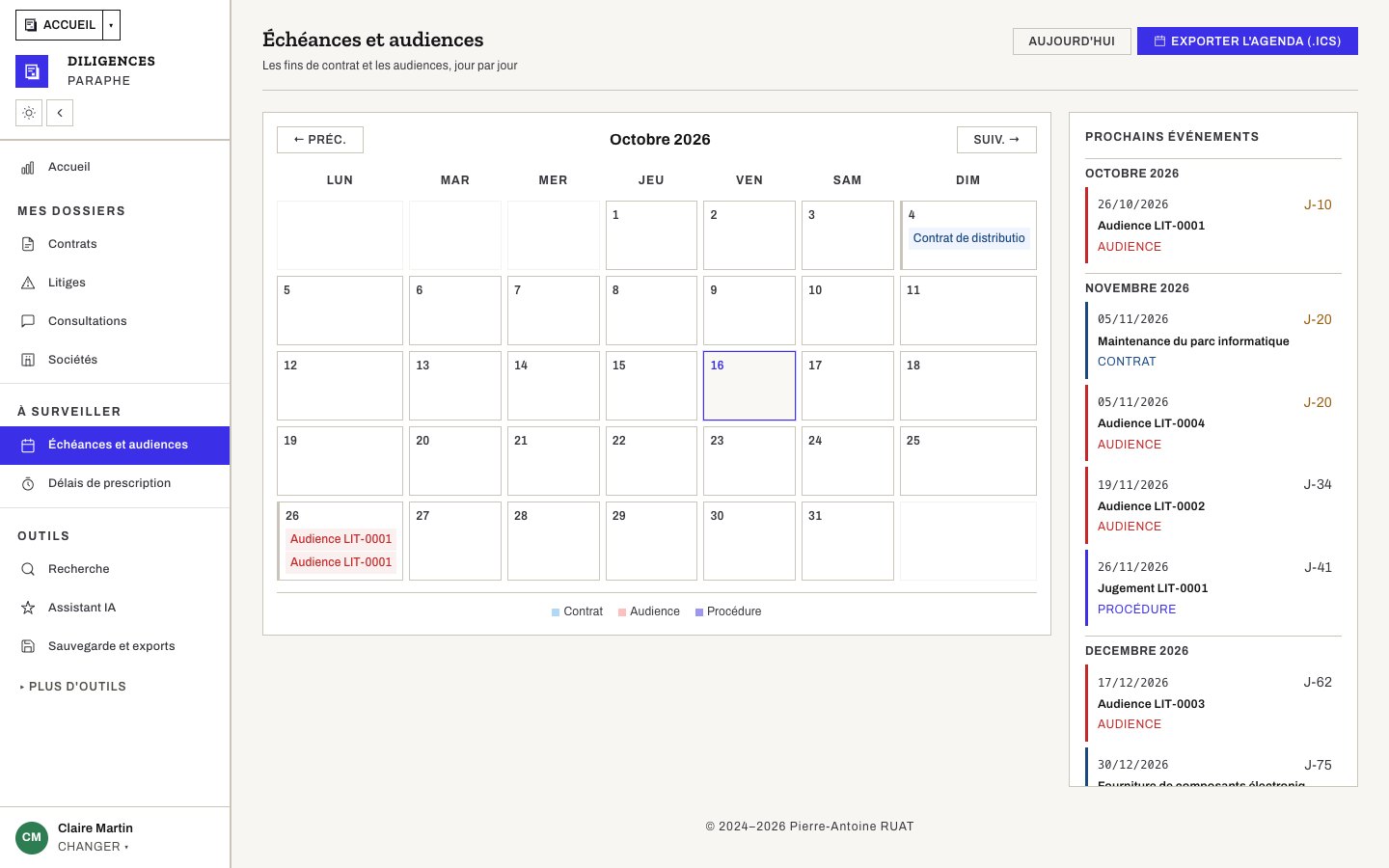Viewport: 1389px width, 868px height.
Task: Open the Contrat de distribution event on day 4
Action: (x=969, y=238)
